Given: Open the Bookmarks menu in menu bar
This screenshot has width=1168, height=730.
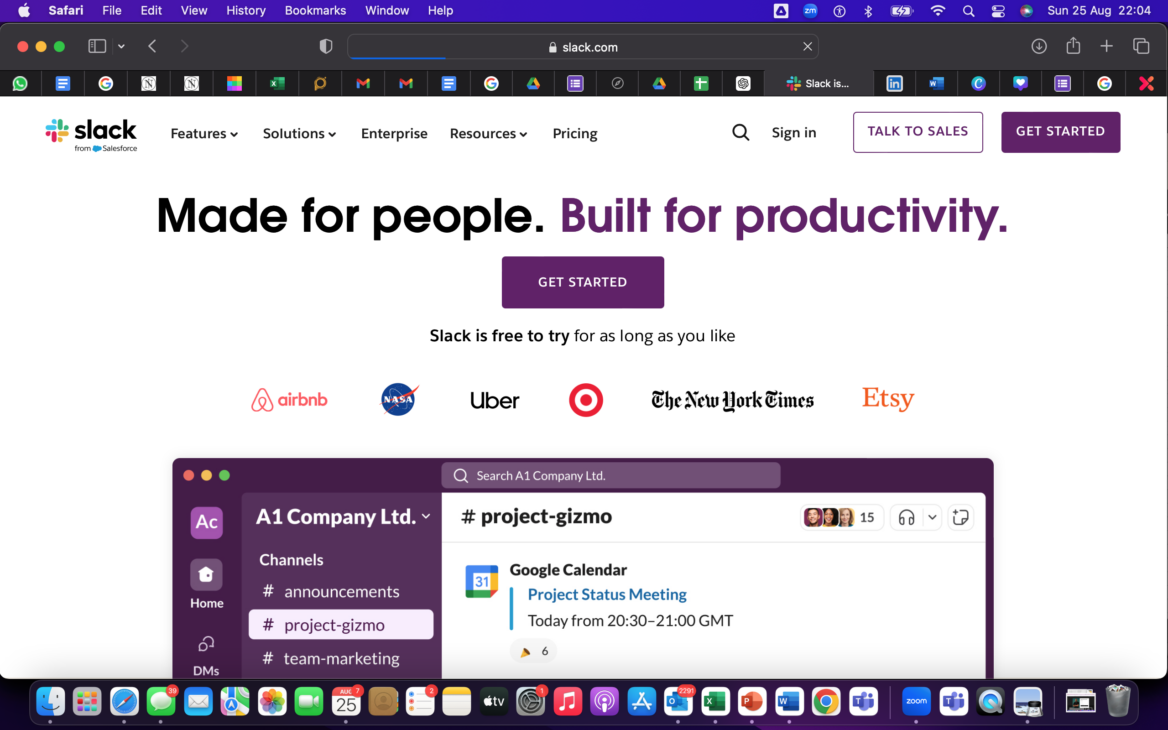Looking at the screenshot, I should (315, 11).
